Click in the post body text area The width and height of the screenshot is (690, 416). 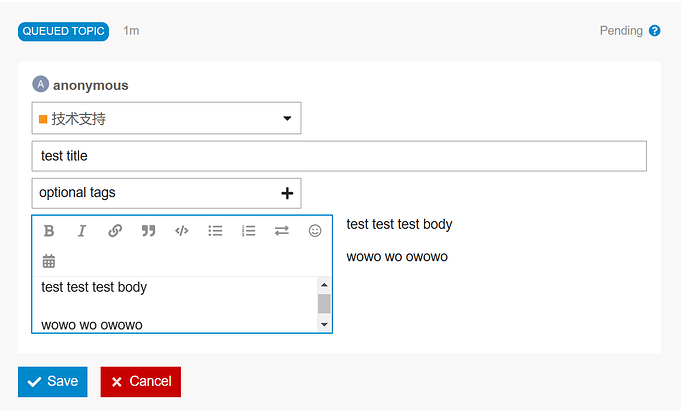pyautogui.click(x=175, y=305)
